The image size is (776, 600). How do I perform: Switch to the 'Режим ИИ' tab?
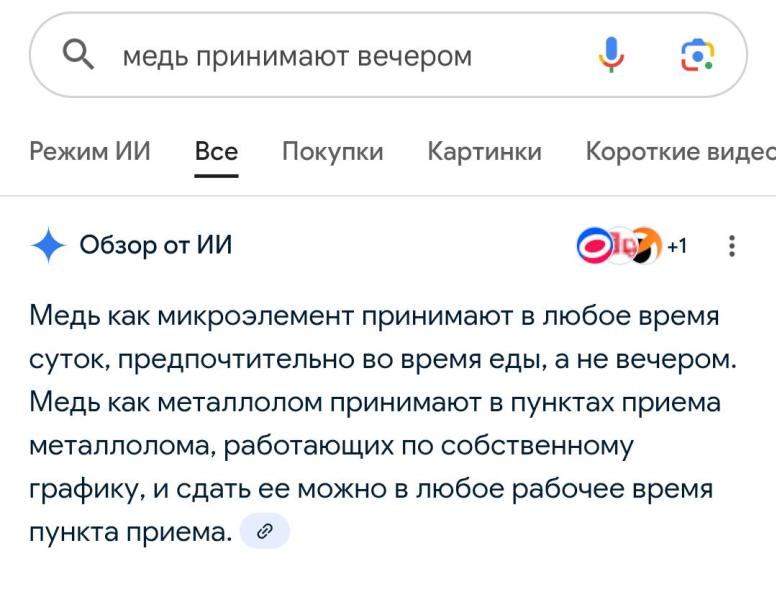pyautogui.click(x=90, y=151)
